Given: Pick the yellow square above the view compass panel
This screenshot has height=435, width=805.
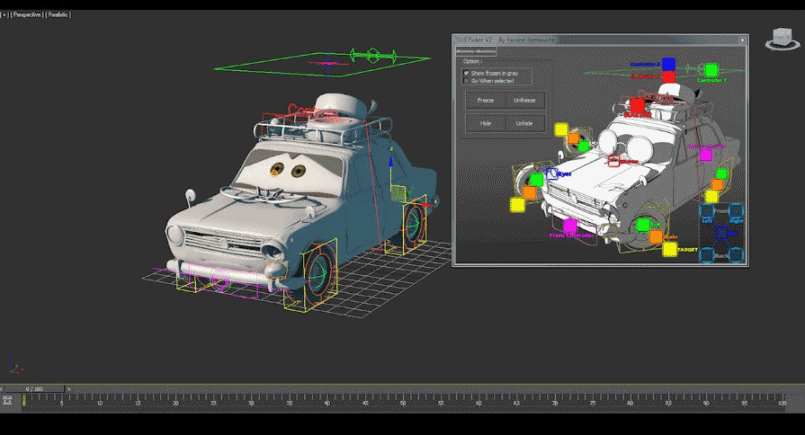Looking at the screenshot, I should pos(711,196).
